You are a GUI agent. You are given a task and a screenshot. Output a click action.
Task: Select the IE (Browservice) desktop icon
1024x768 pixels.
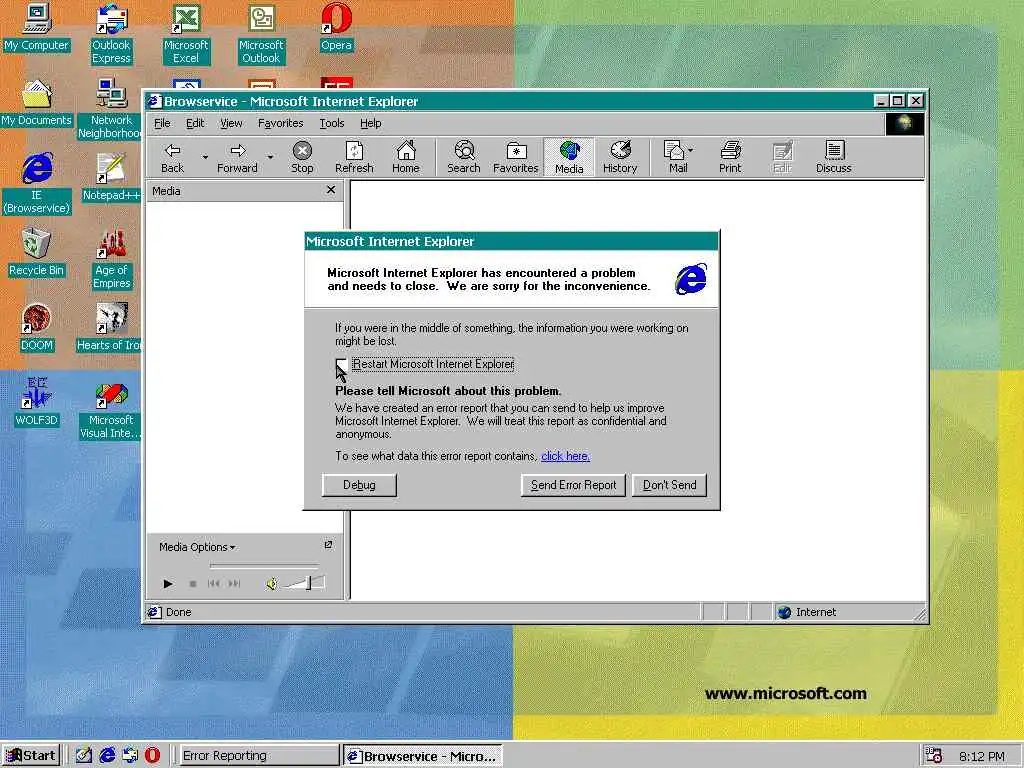click(x=37, y=184)
